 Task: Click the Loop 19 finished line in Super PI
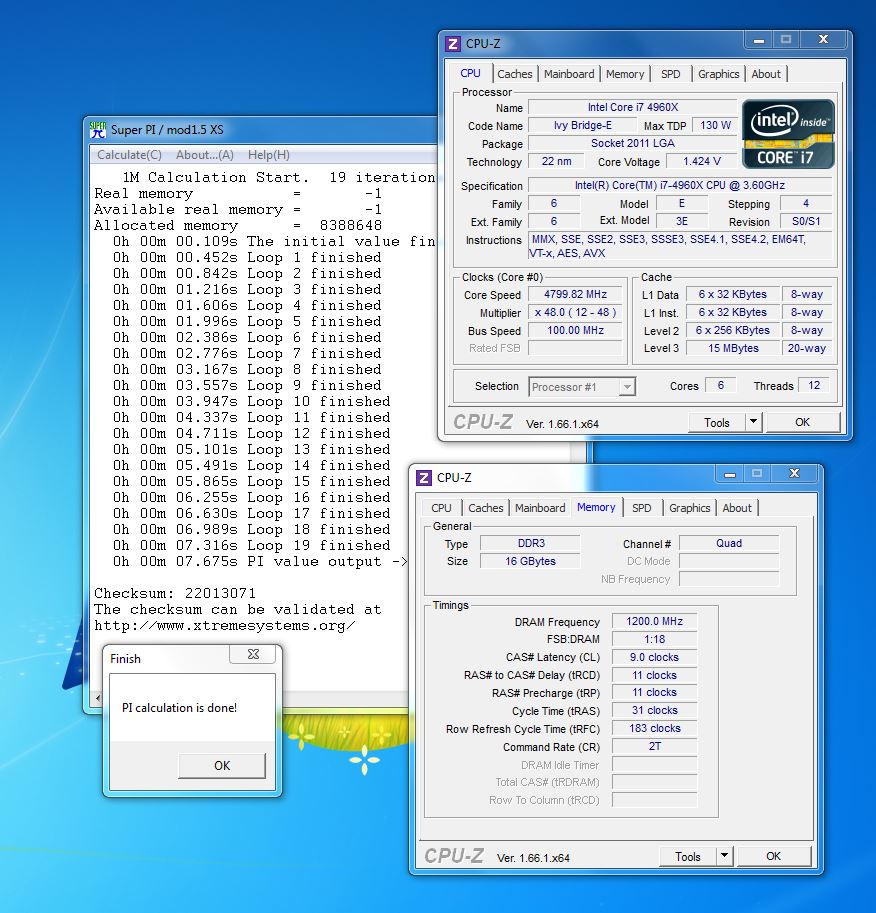click(x=252, y=546)
